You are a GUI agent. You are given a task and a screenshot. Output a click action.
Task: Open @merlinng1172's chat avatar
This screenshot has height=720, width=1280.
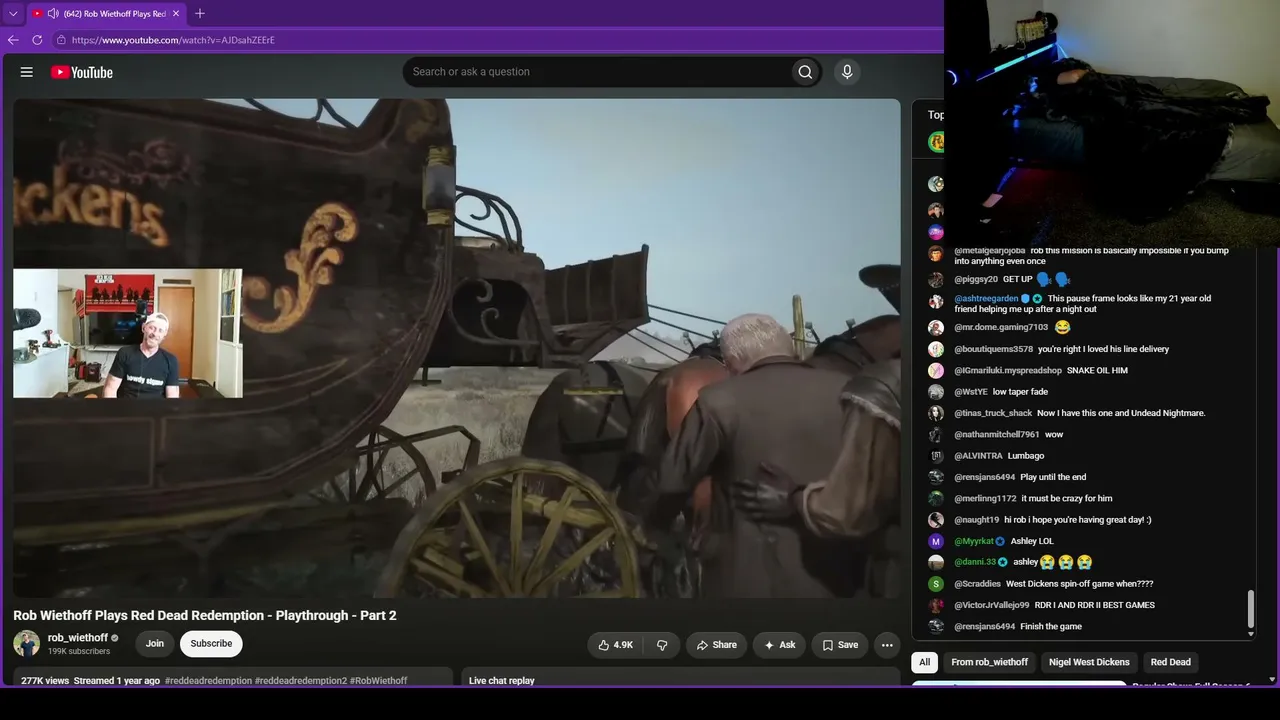pos(936,498)
